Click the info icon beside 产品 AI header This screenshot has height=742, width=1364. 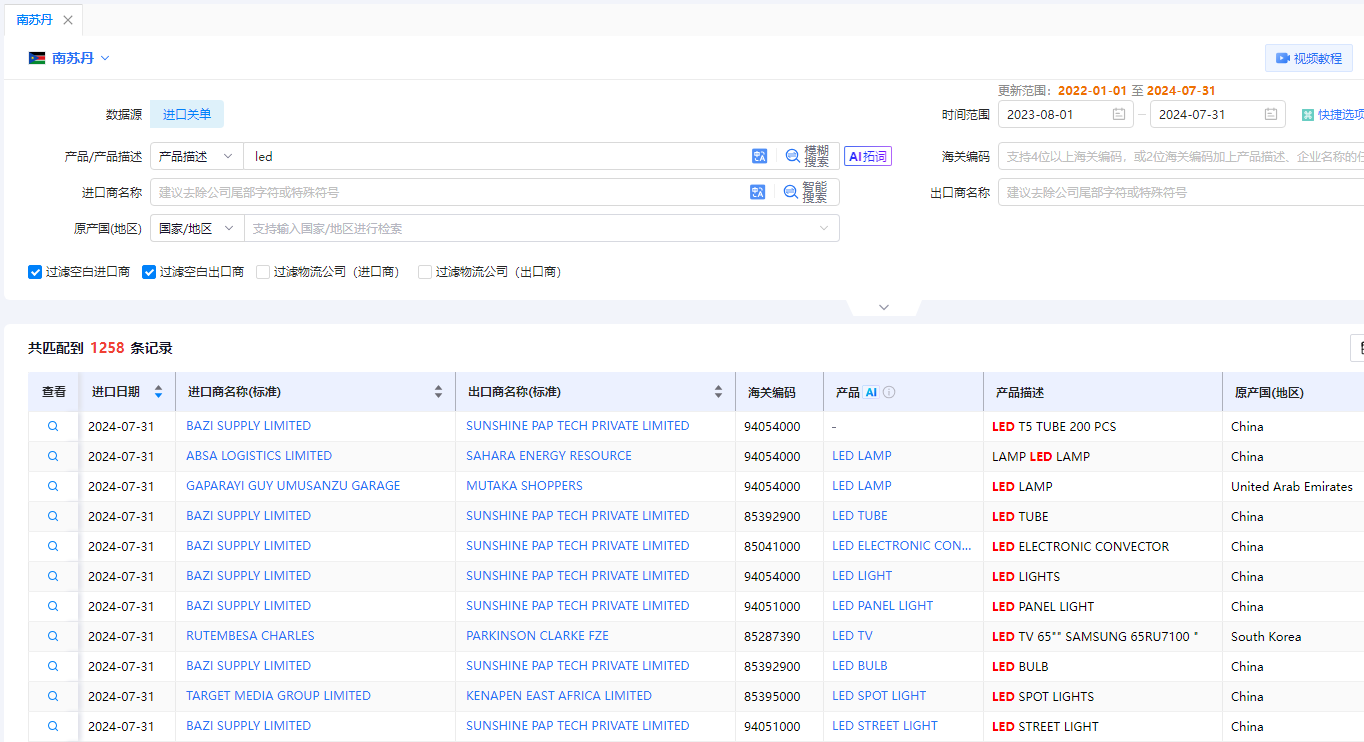(x=889, y=392)
